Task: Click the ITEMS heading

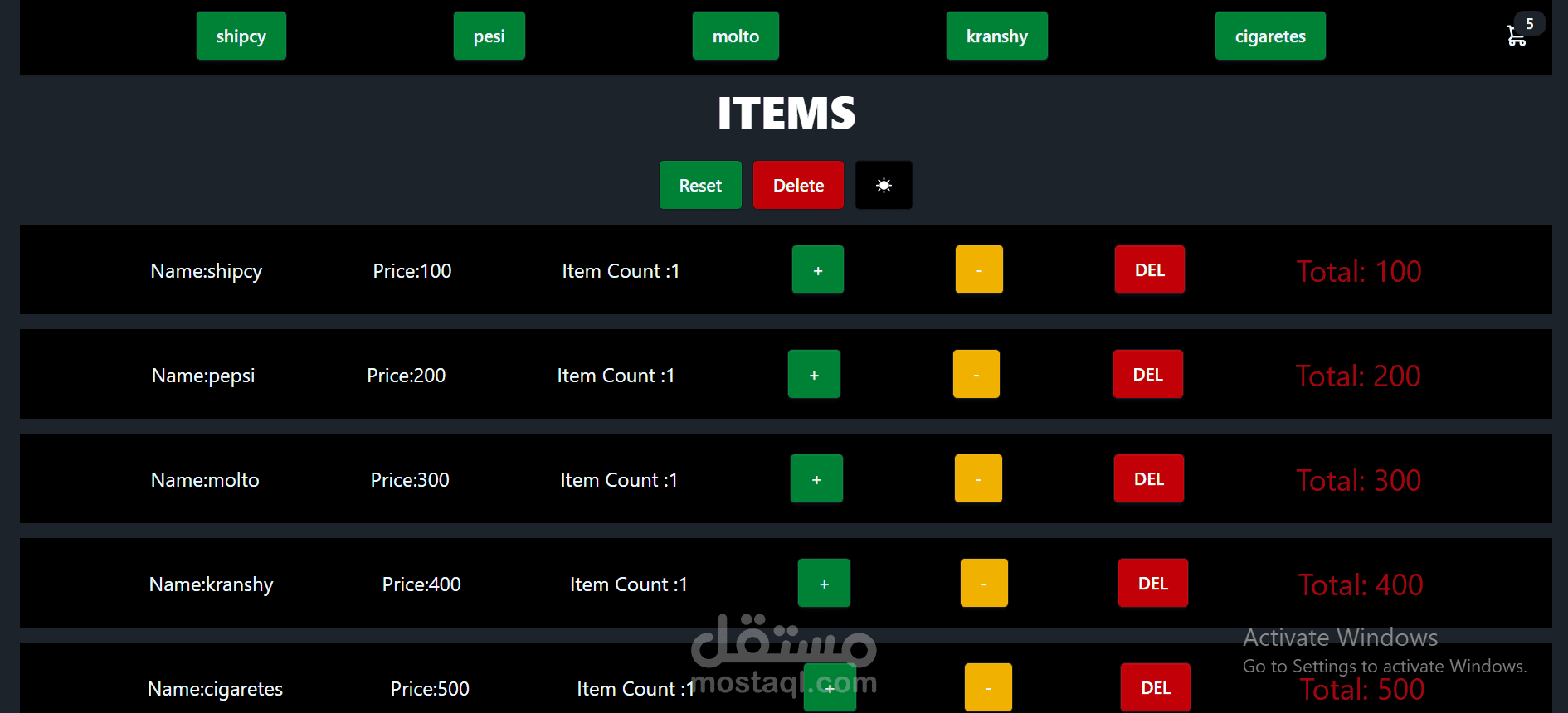Action: tap(786, 113)
